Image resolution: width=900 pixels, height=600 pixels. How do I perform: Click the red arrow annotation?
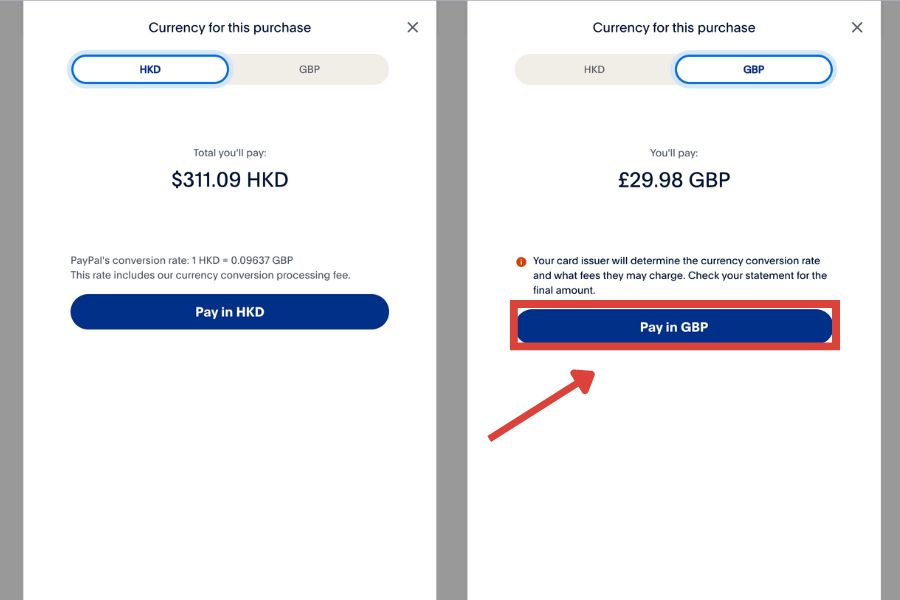(541, 404)
